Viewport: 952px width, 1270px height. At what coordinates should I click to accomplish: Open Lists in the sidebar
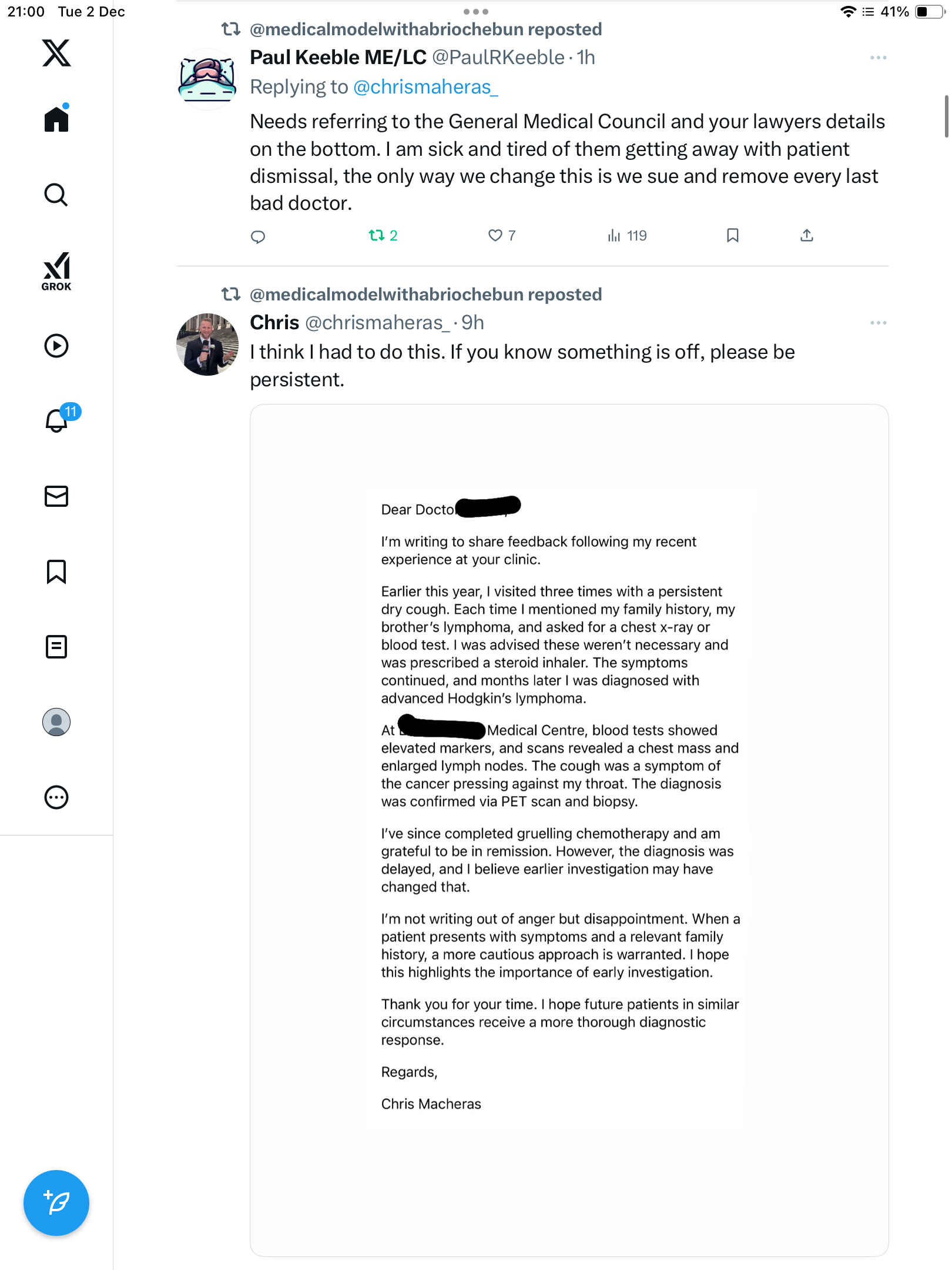coord(56,647)
